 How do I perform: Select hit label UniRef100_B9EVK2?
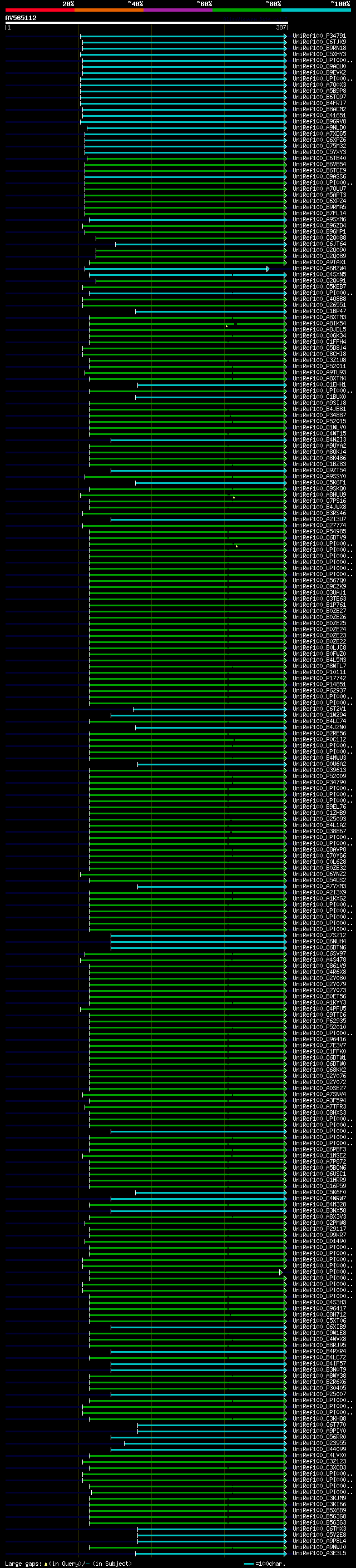[319, 72]
